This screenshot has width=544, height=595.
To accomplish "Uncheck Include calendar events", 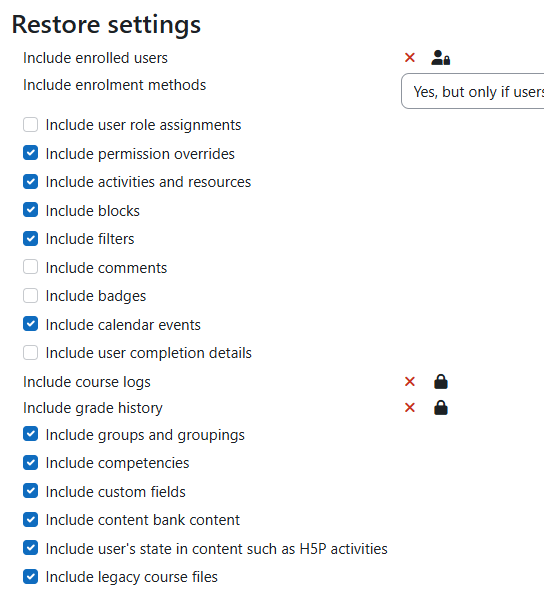I will (x=30, y=324).
